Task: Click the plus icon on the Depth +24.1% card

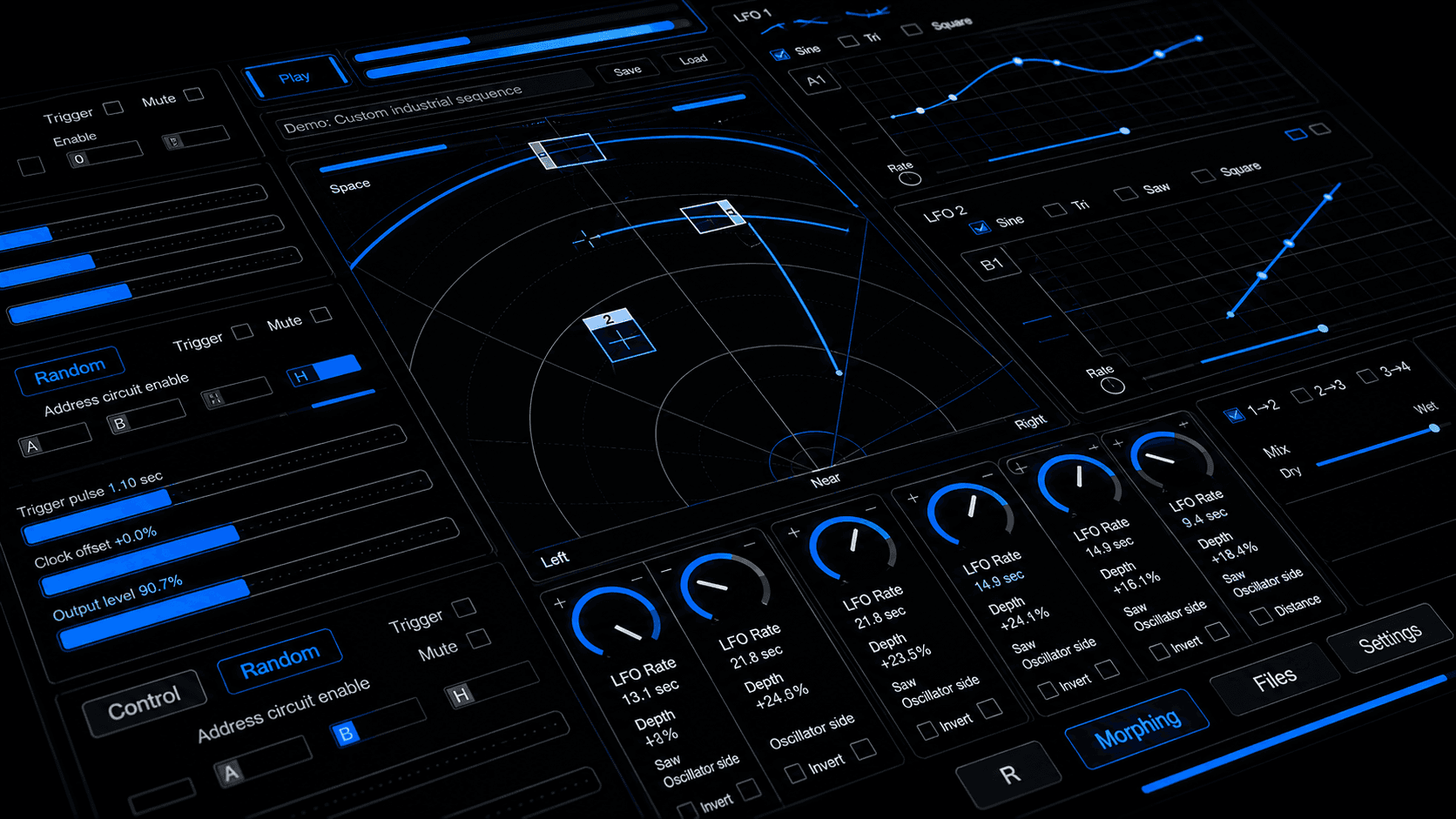Action: pos(913,499)
